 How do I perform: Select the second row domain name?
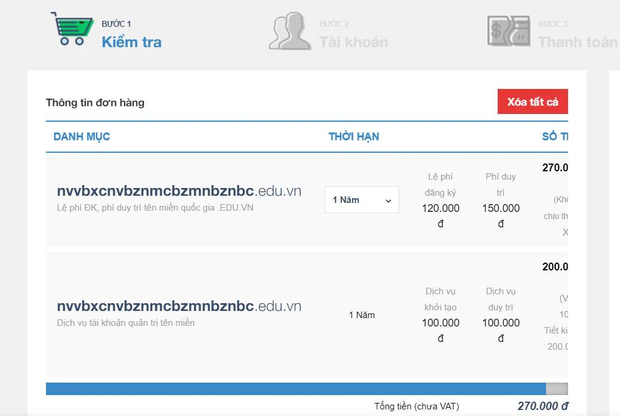point(179,306)
